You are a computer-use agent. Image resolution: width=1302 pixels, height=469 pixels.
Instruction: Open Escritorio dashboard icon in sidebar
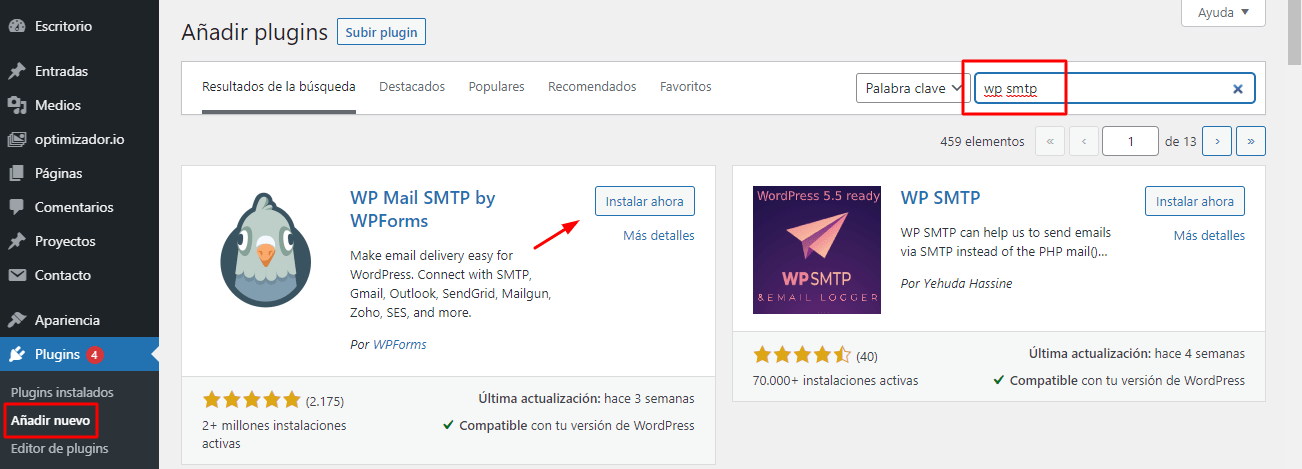click(16, 25)
